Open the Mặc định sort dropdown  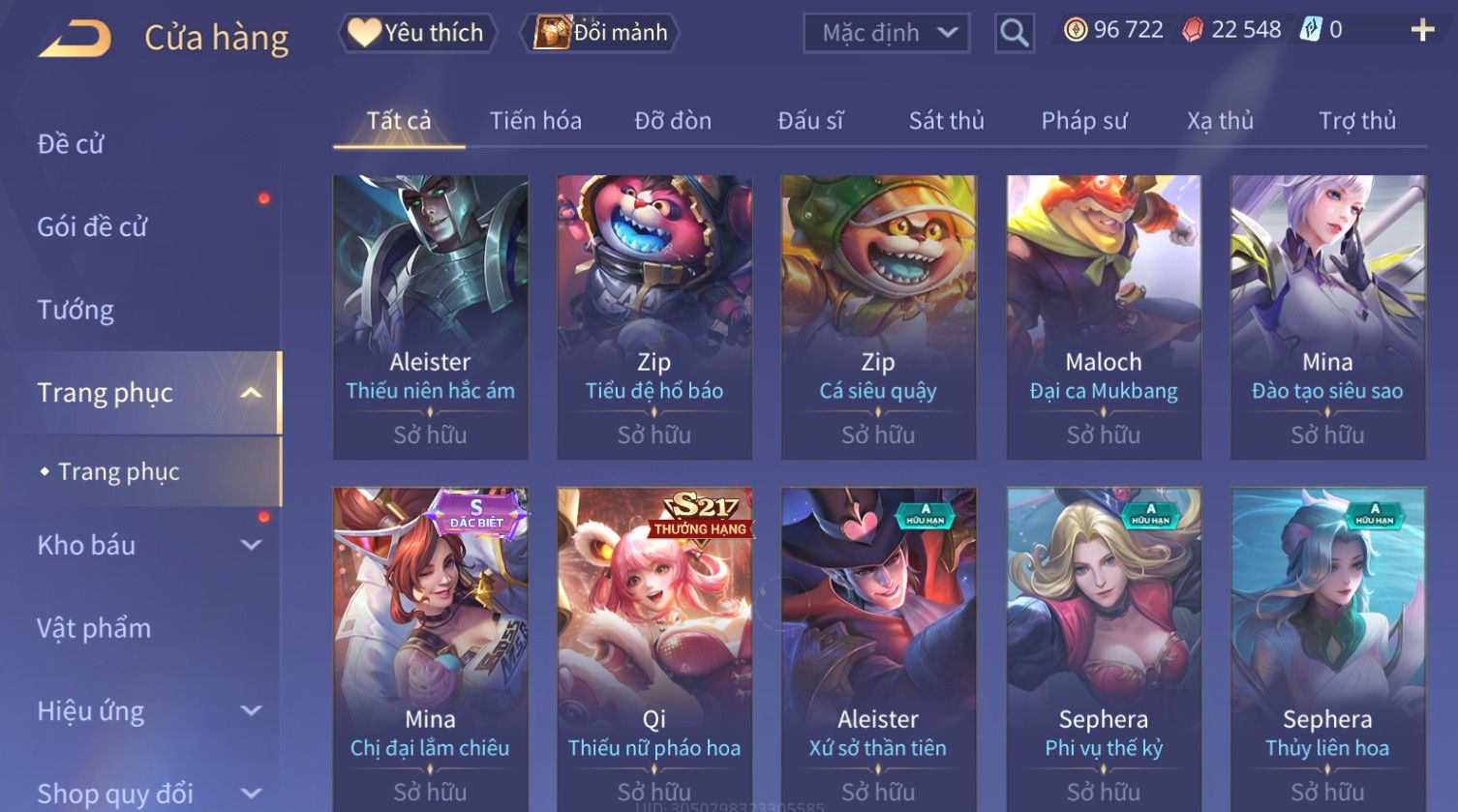(x=887, y=33)
